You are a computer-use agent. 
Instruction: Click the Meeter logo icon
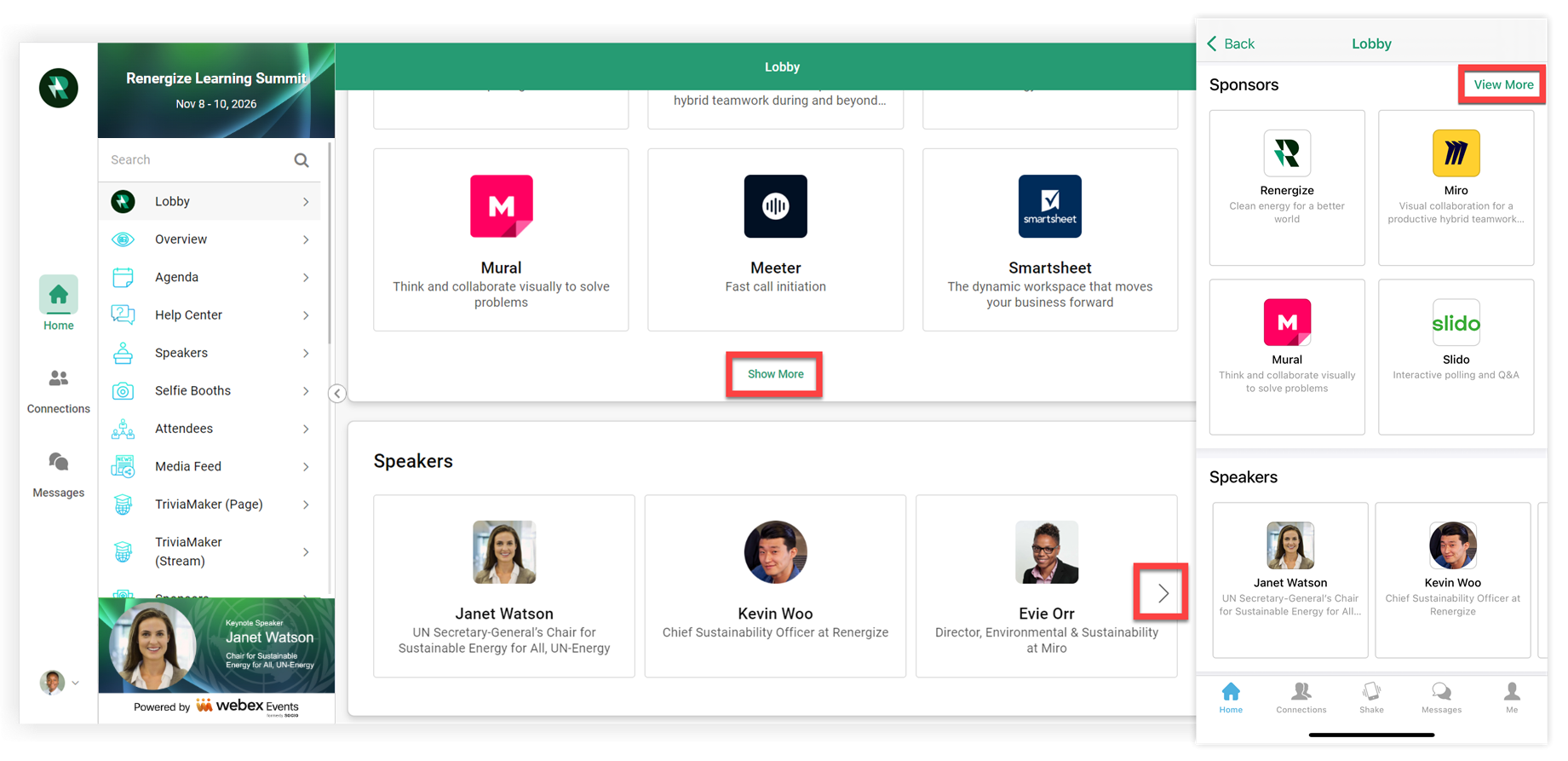point(776,206)
